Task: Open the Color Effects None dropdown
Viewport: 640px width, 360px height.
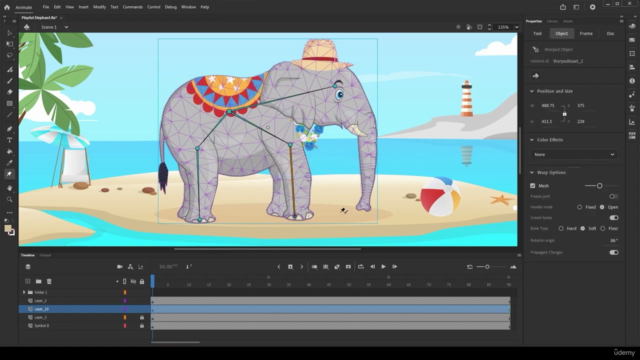Action: pyautogui.click(x=574, y=154)
